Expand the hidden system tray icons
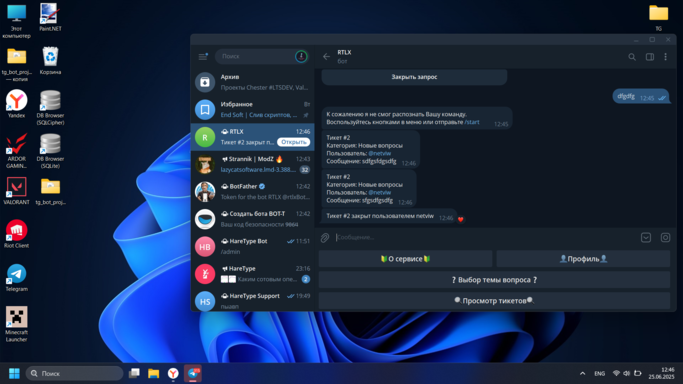The width and height of the screenshot is (683, 384). [x=582, y=374]
